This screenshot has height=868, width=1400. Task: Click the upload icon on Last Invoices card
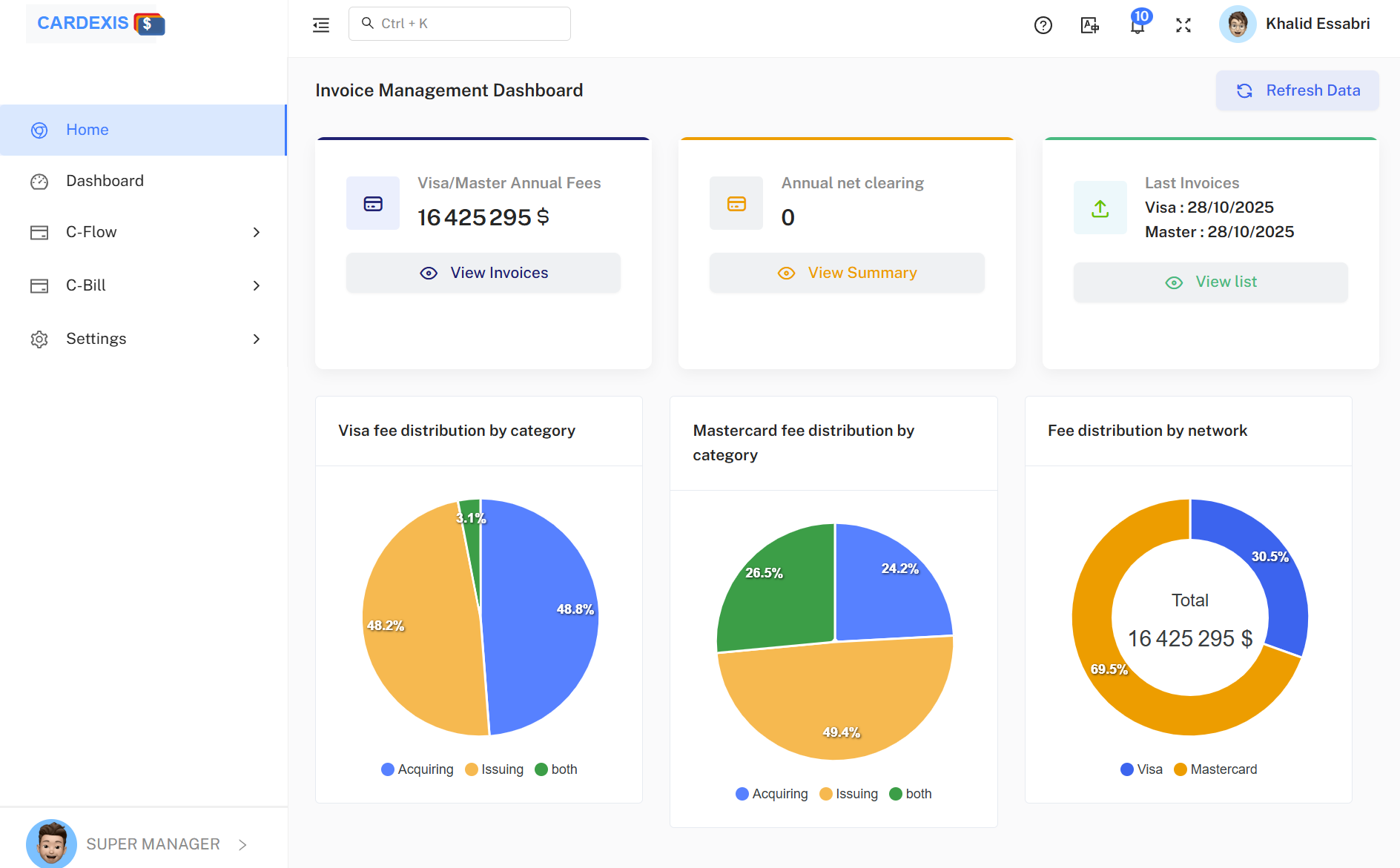tap(1100, 208)
